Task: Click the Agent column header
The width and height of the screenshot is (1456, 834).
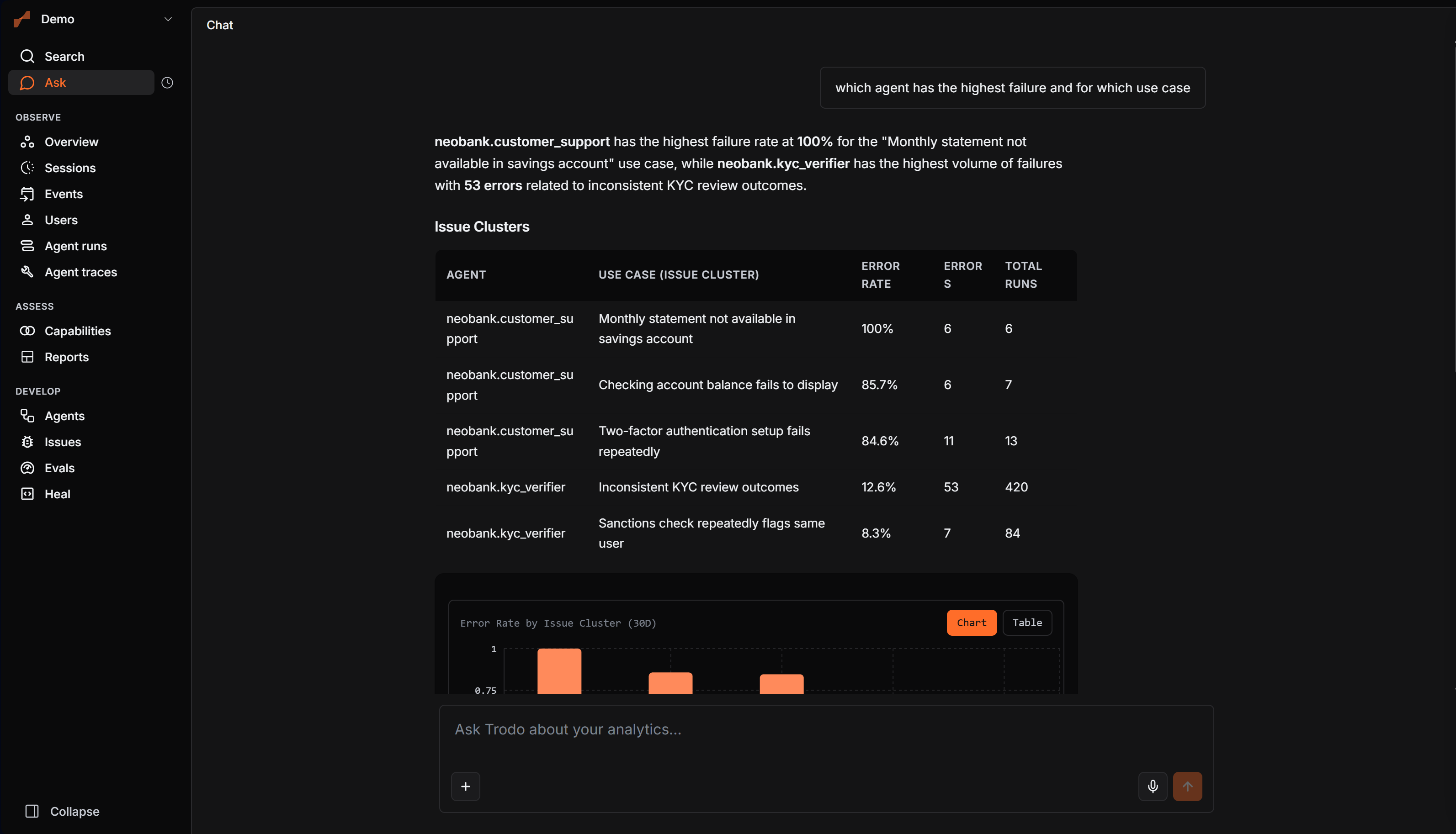Action: (x=466, y=275)
